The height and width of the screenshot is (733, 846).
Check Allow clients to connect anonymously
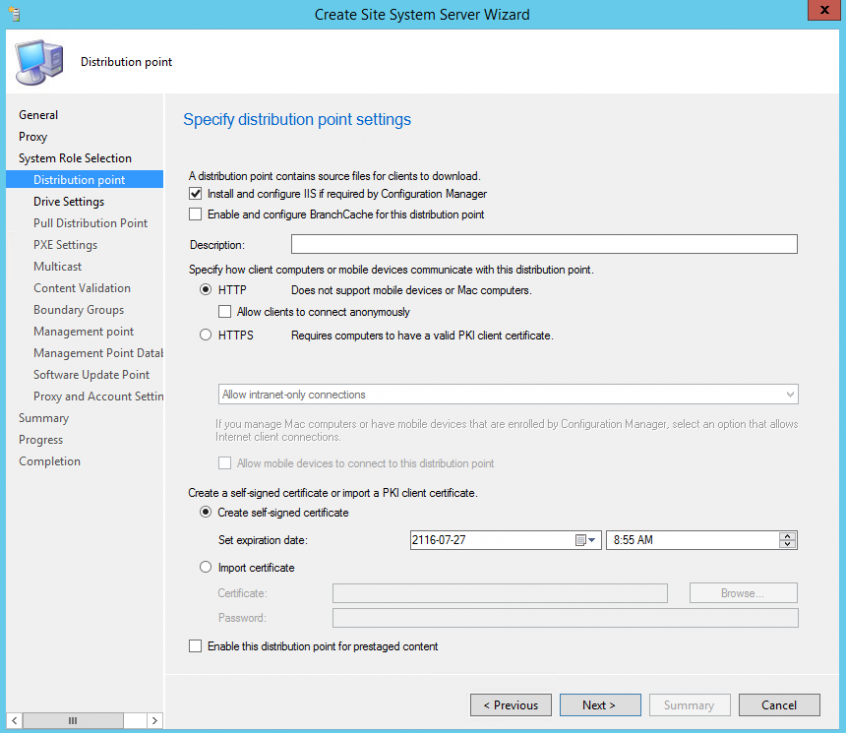pos(227,313)
